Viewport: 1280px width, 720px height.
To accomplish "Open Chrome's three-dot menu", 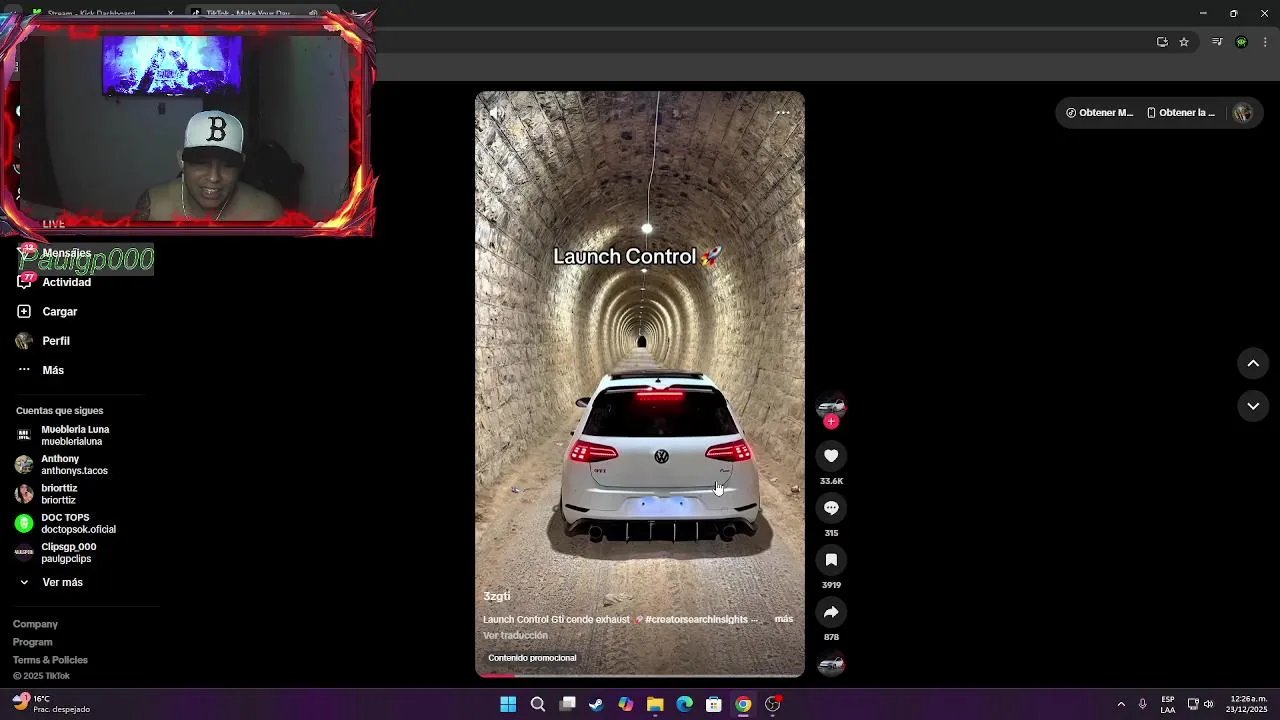I will pos(1266,42).
